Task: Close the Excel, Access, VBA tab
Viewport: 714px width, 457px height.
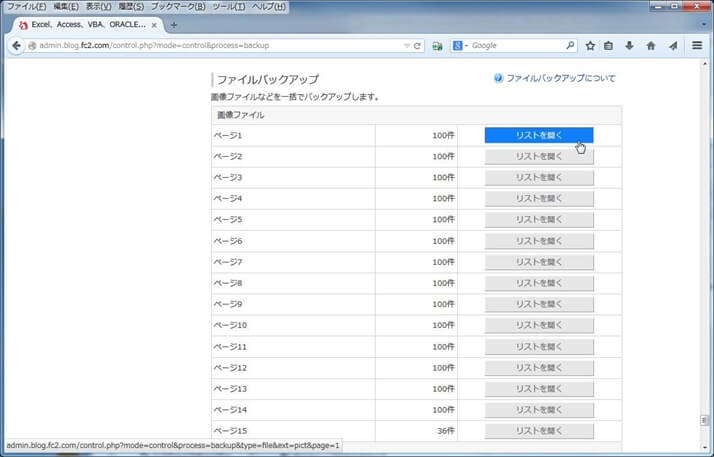Action: pos(154,25)
